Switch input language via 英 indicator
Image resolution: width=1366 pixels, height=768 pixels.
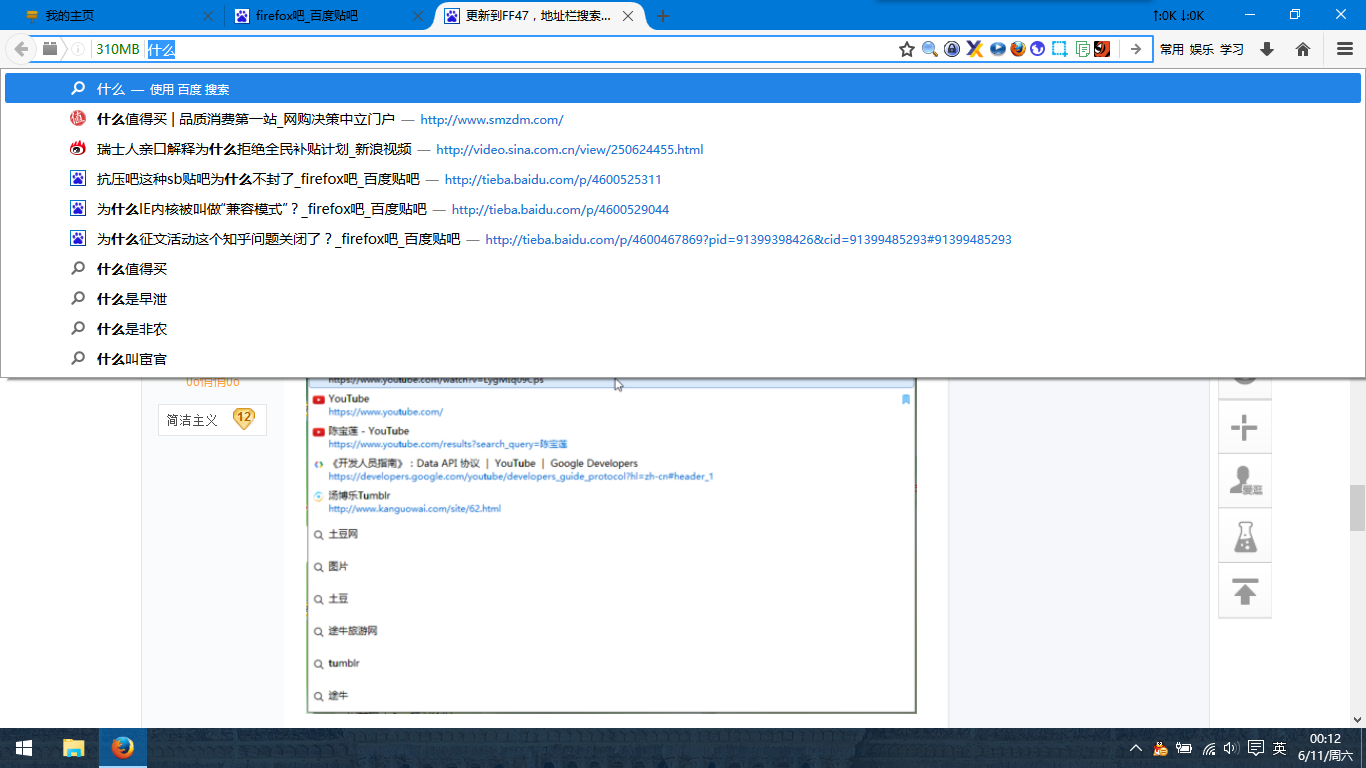point(1280,748)
